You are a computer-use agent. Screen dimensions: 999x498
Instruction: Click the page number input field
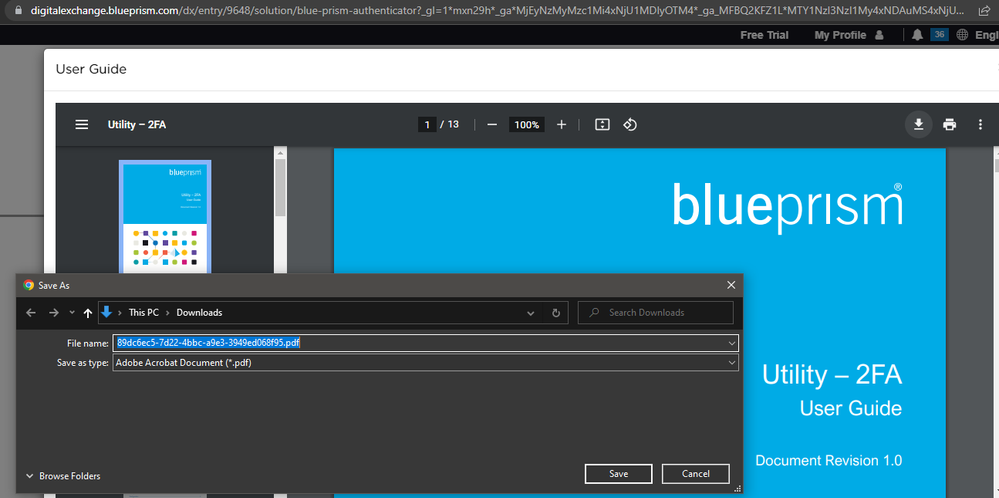click(x=427, y=125)
